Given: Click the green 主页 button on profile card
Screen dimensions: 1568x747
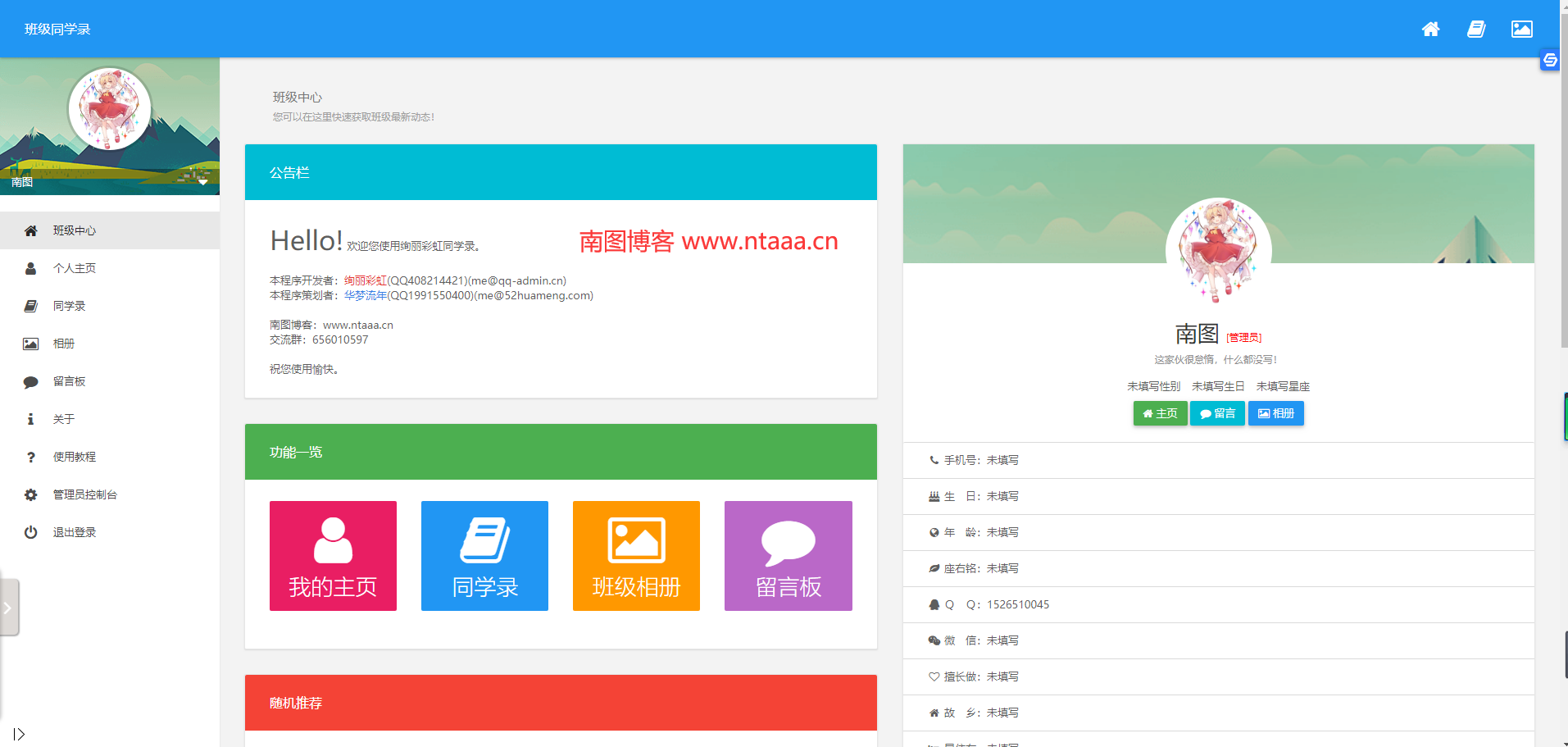Looking at the screenshot, I should (x=1160, y=413).
